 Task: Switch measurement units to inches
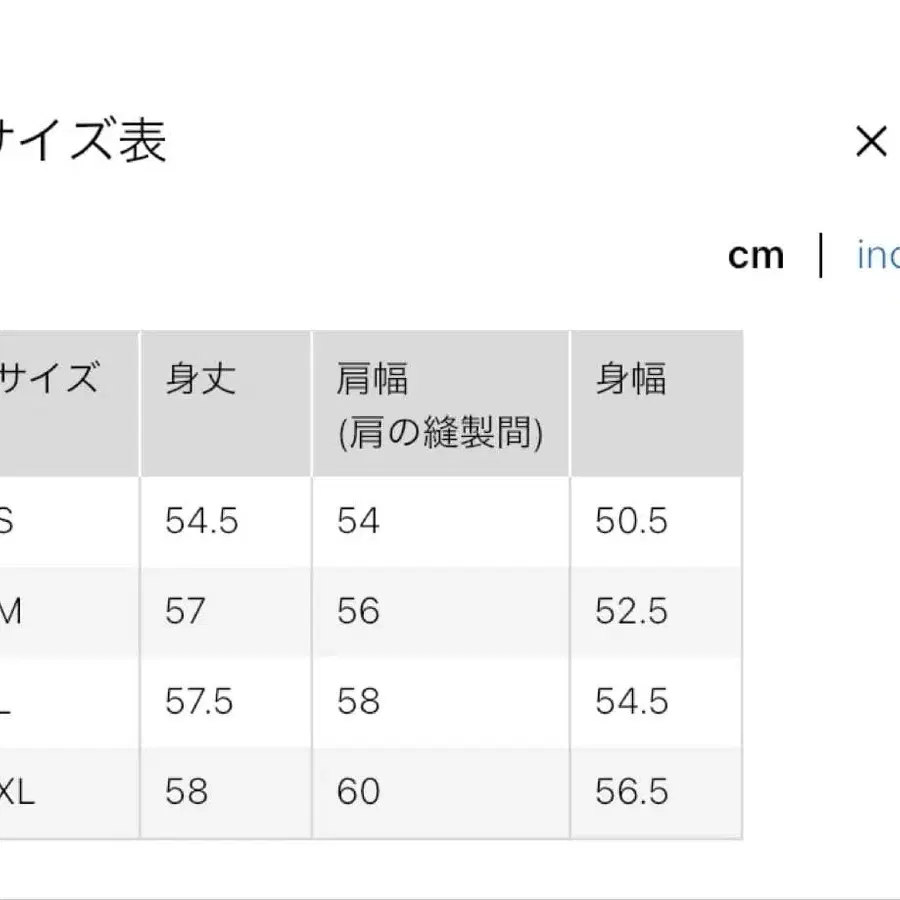[x=878, y=257]
